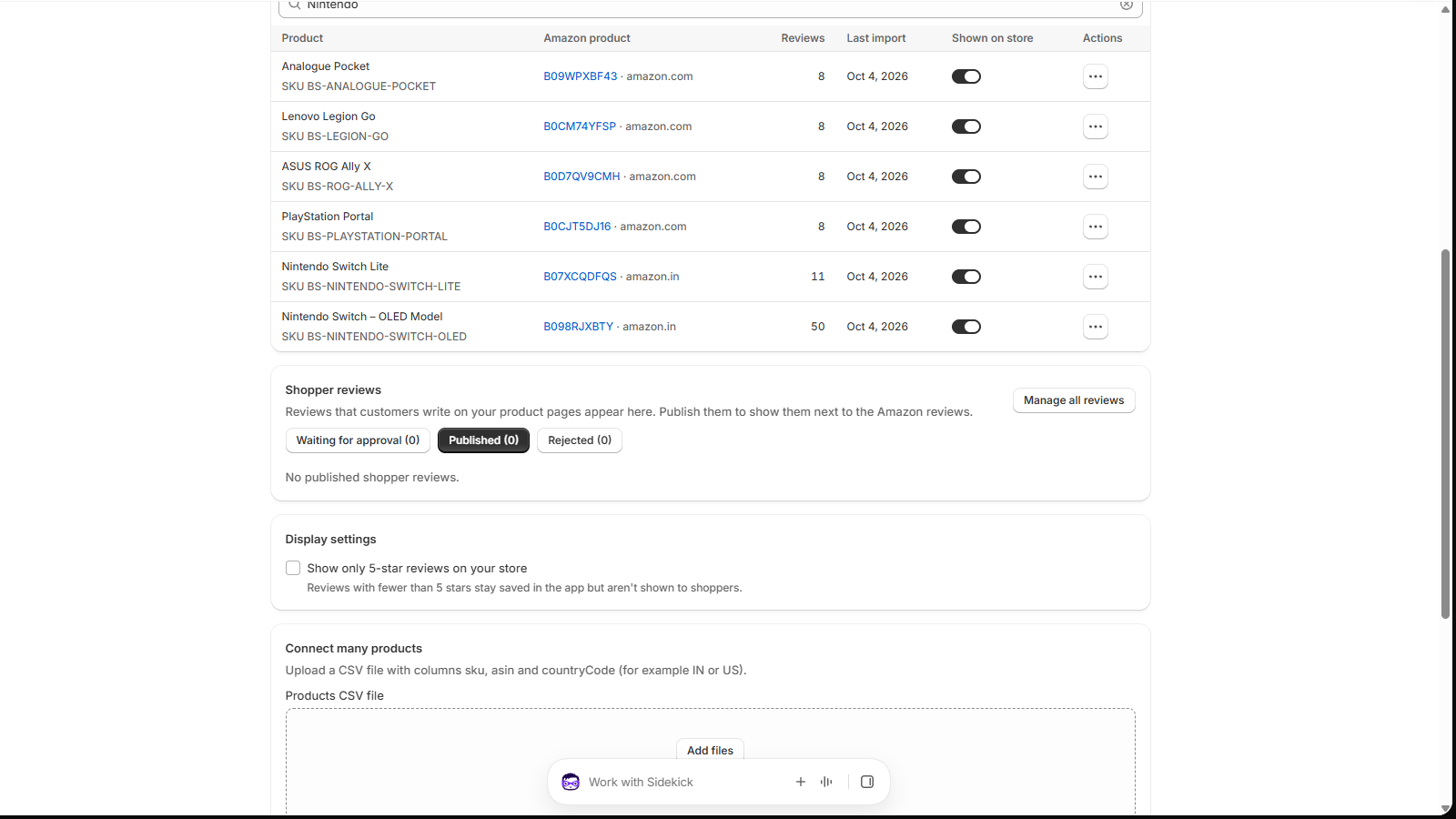This screenshot has height=819, width=1456.
Task: Click the review count 50
Action: [818, 327]
